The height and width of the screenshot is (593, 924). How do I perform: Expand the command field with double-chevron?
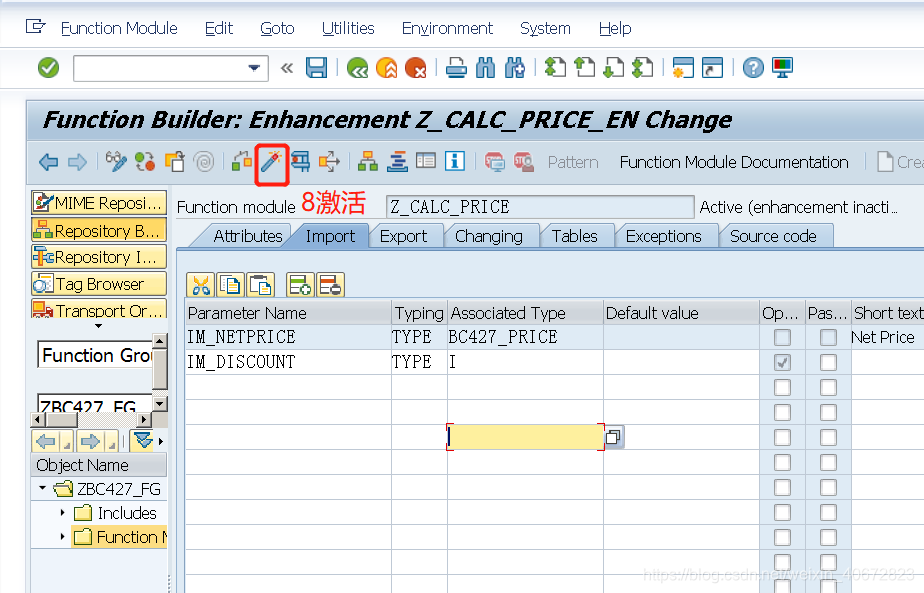tap(287, 68)
